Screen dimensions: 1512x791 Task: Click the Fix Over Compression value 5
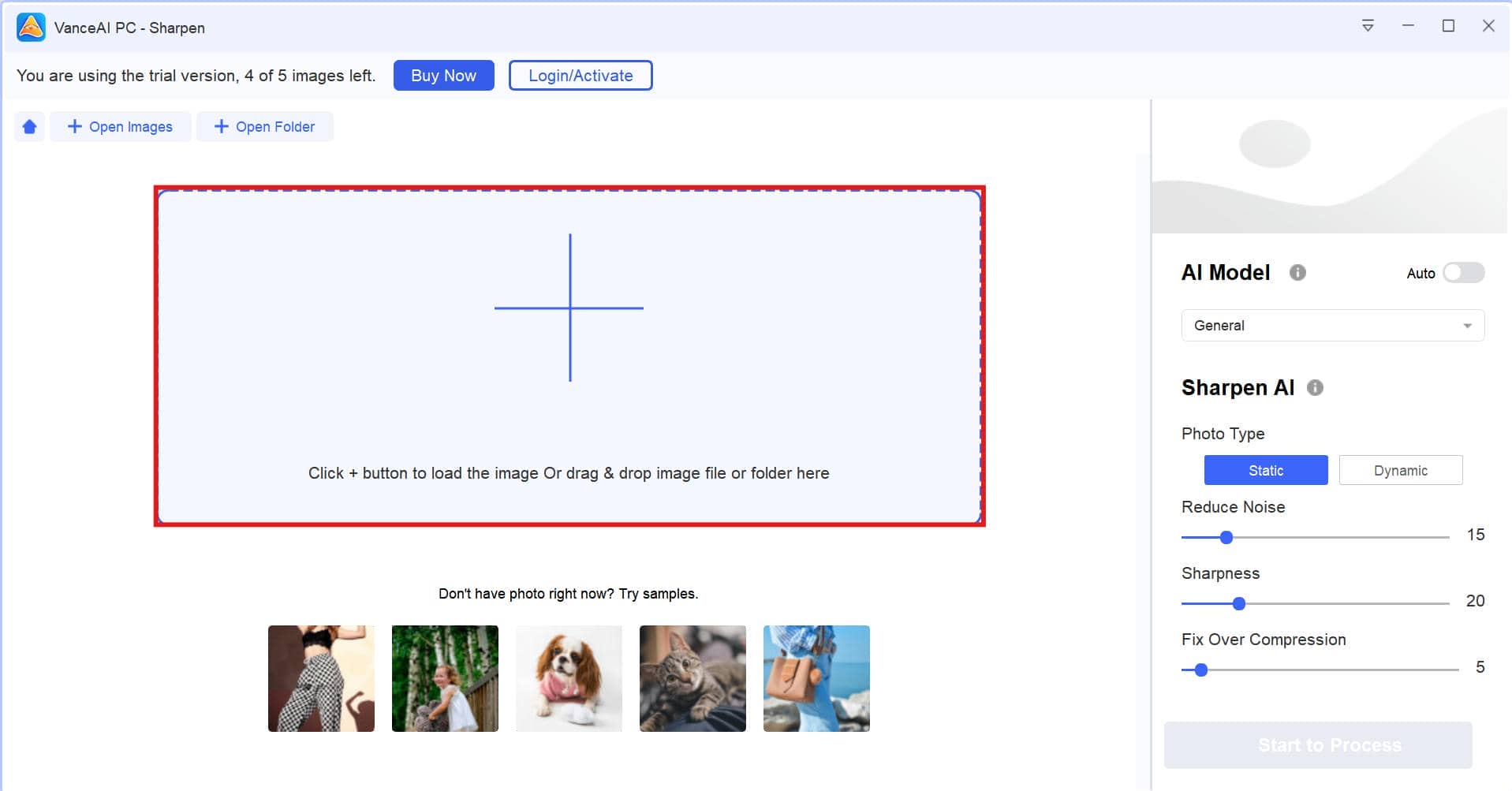click(x=1480, y=667)
